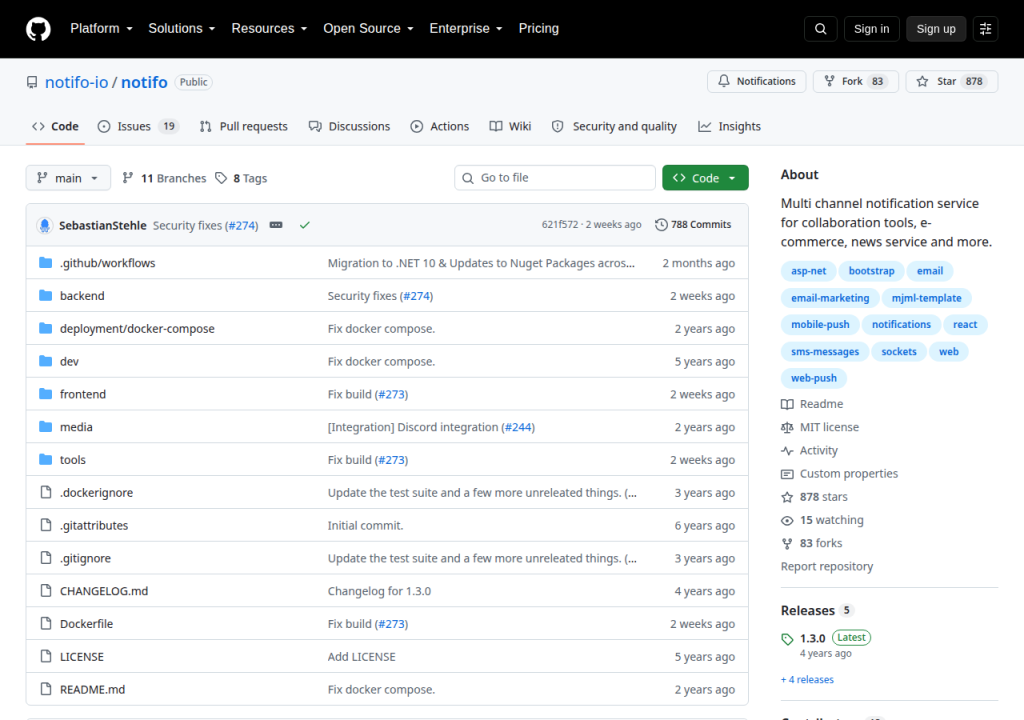View the green check build status

tap(304, 225)
